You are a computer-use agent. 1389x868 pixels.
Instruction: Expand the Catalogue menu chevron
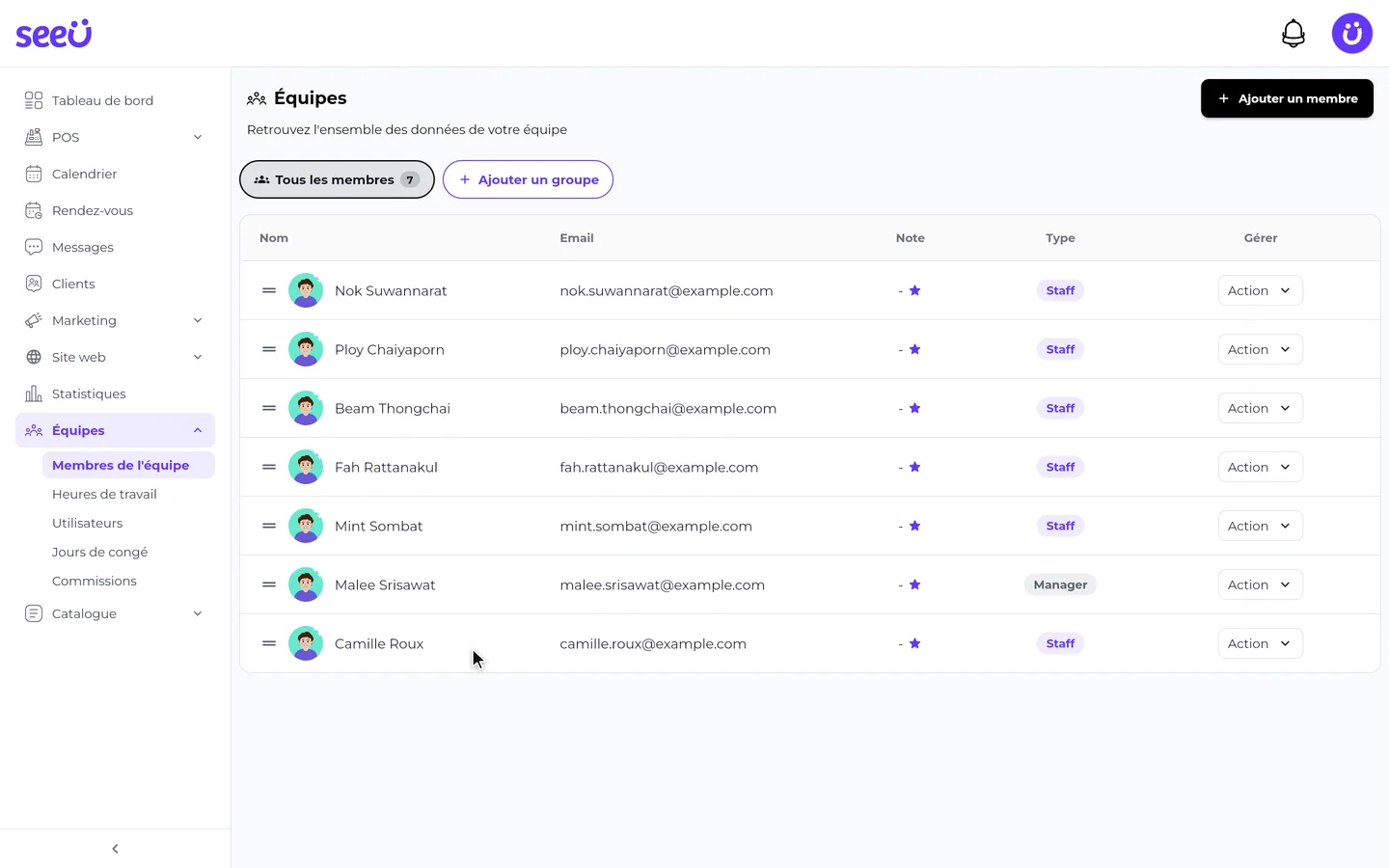198,613
